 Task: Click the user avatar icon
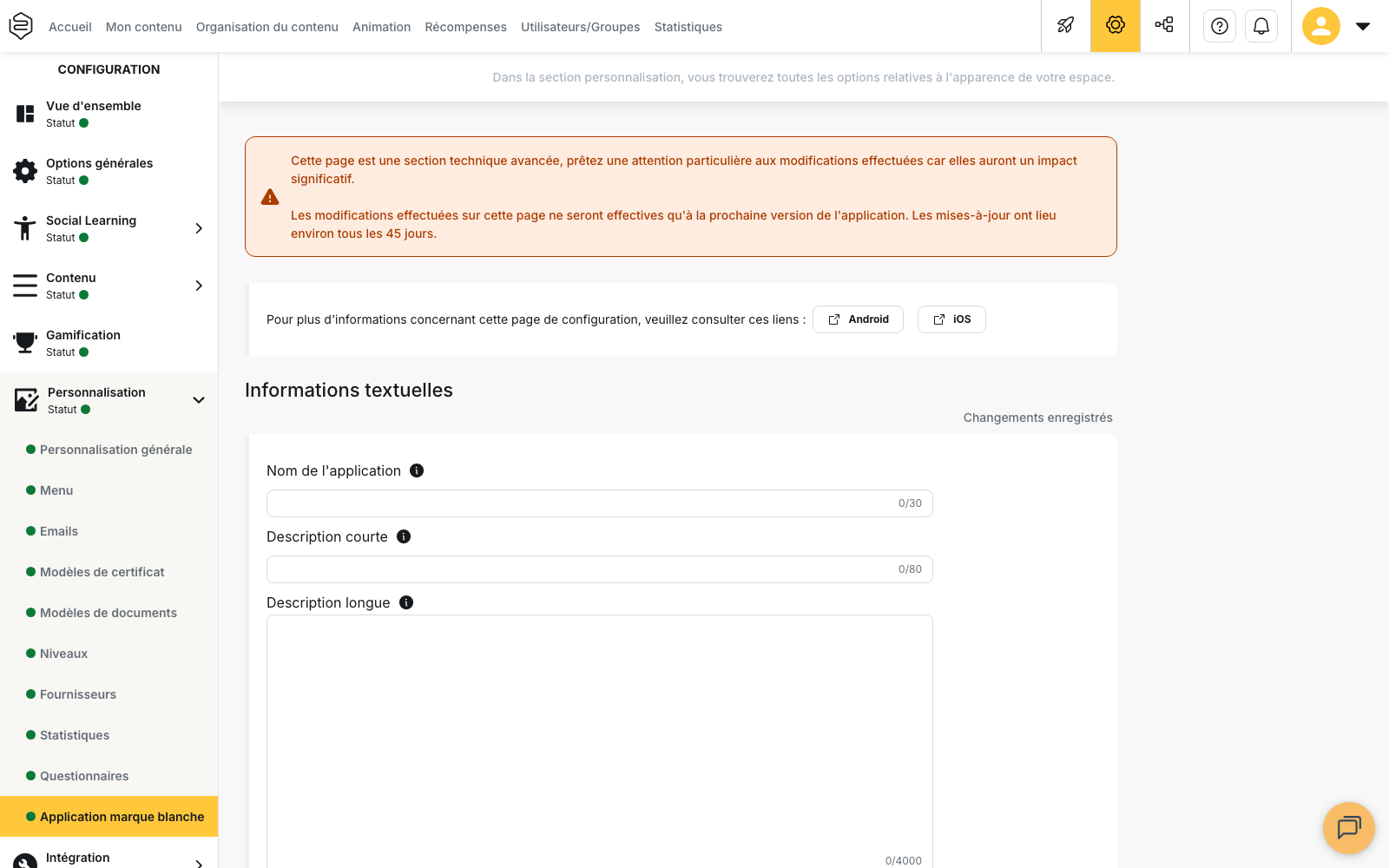[1321, 26]
